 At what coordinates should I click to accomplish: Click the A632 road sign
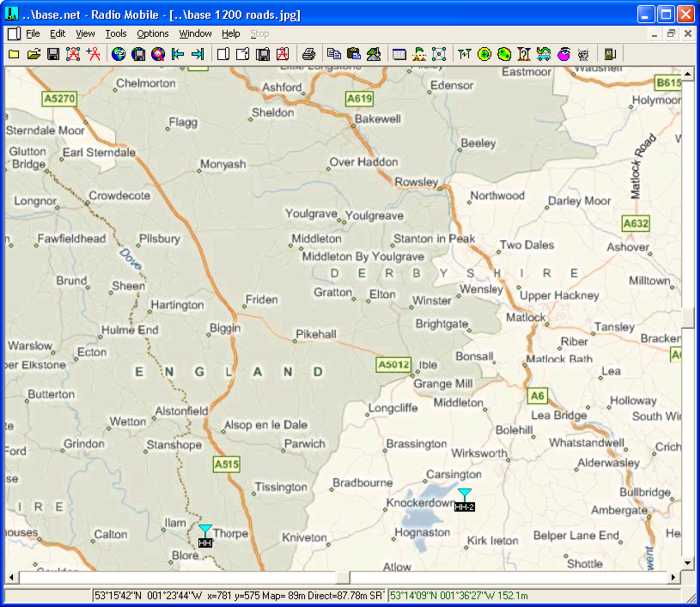tap(635, 223)
